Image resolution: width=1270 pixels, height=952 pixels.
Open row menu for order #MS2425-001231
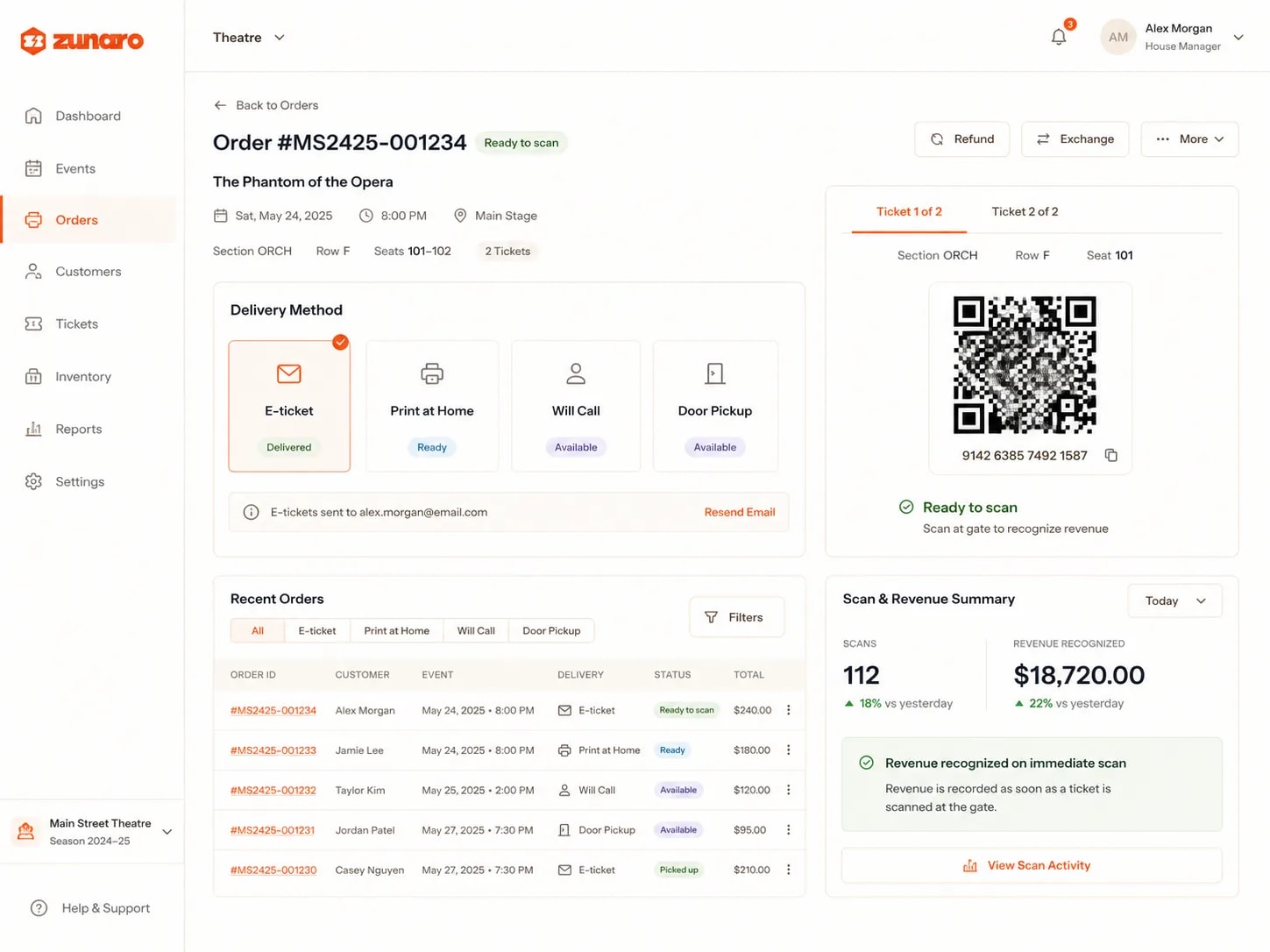pos(788,830)
